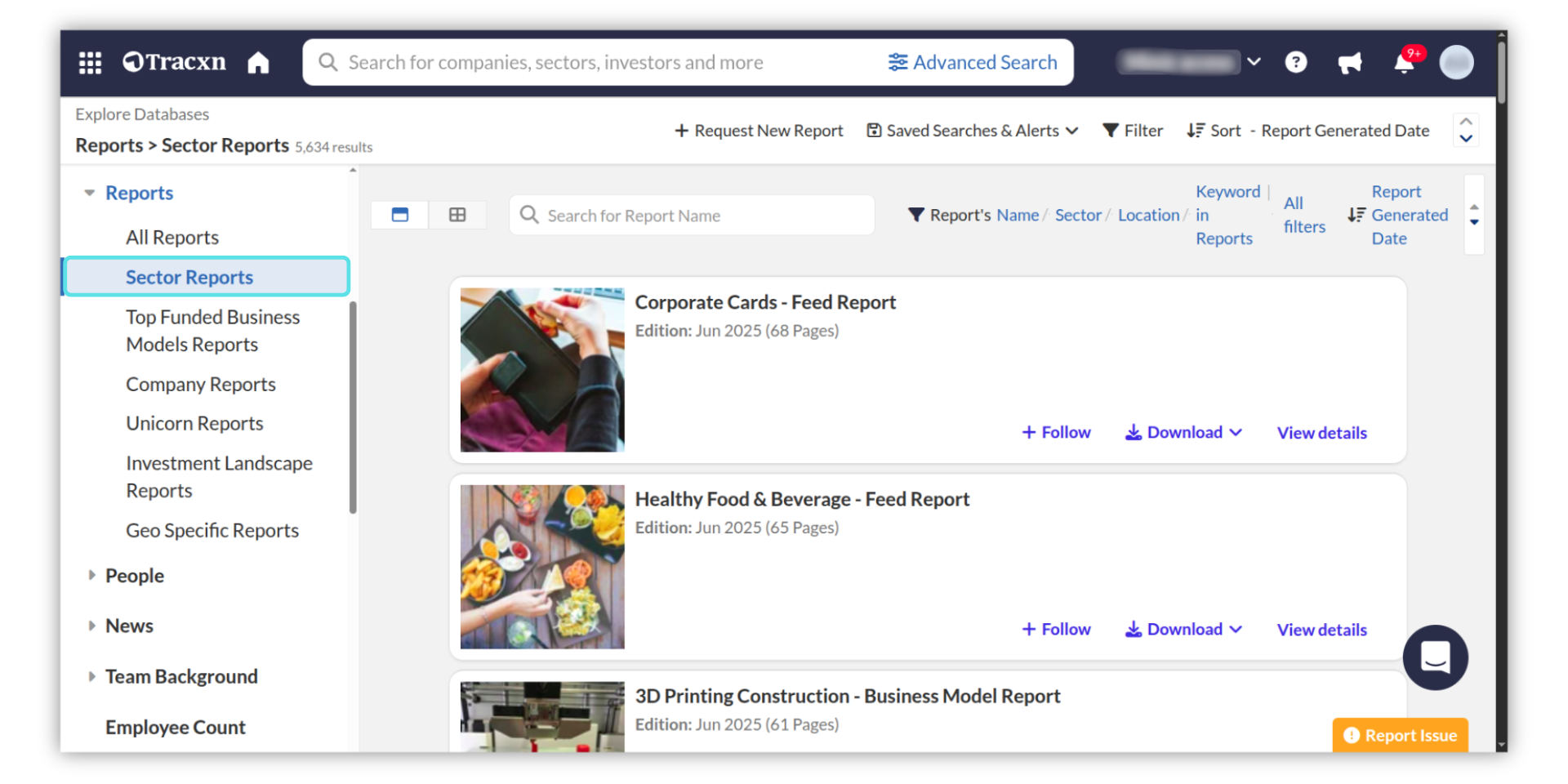Open the announcements megaphone icon
The width and height of the screenshot is (1568, 784).
(1349, 63)
